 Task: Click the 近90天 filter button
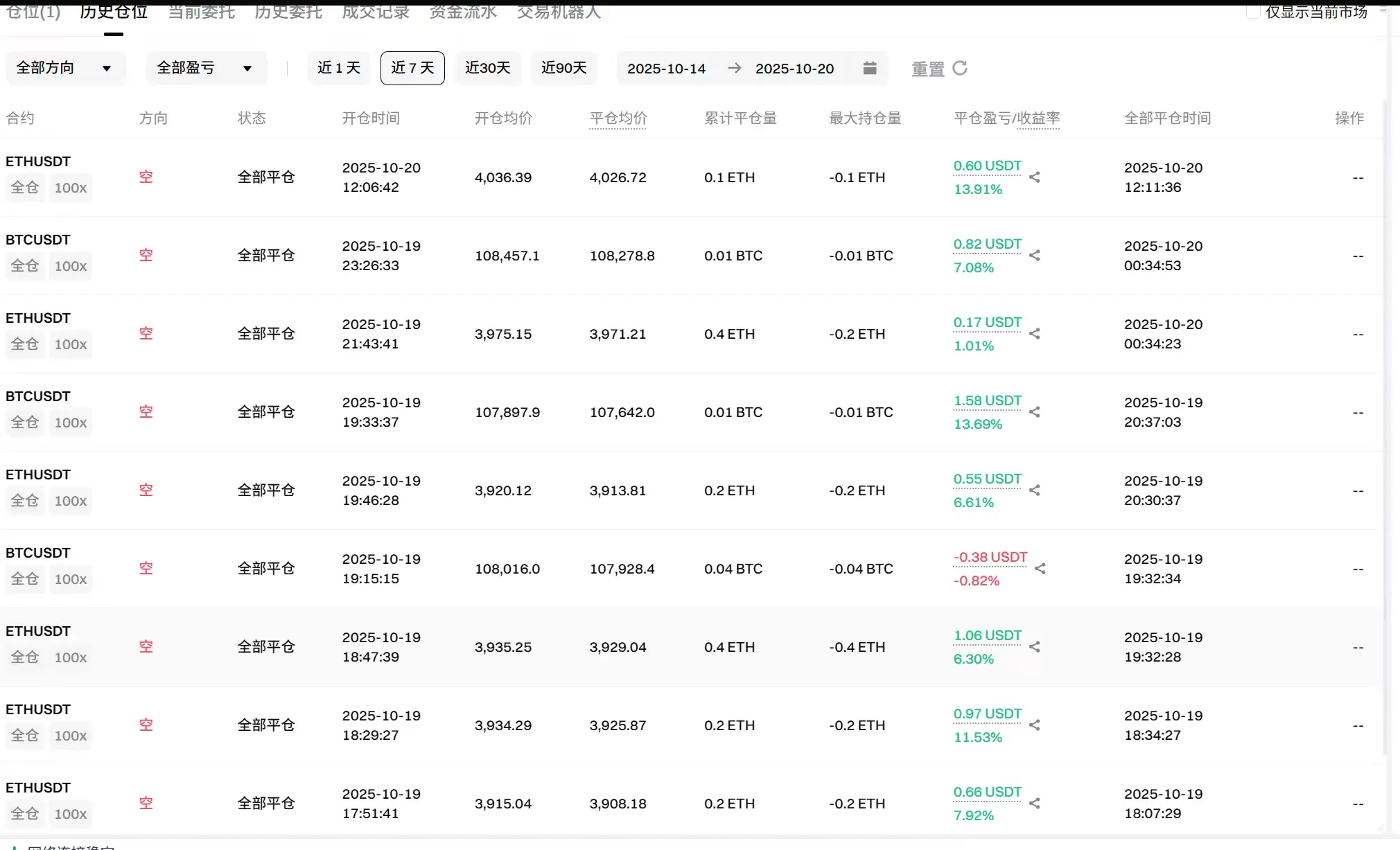[x=563, y=68]
